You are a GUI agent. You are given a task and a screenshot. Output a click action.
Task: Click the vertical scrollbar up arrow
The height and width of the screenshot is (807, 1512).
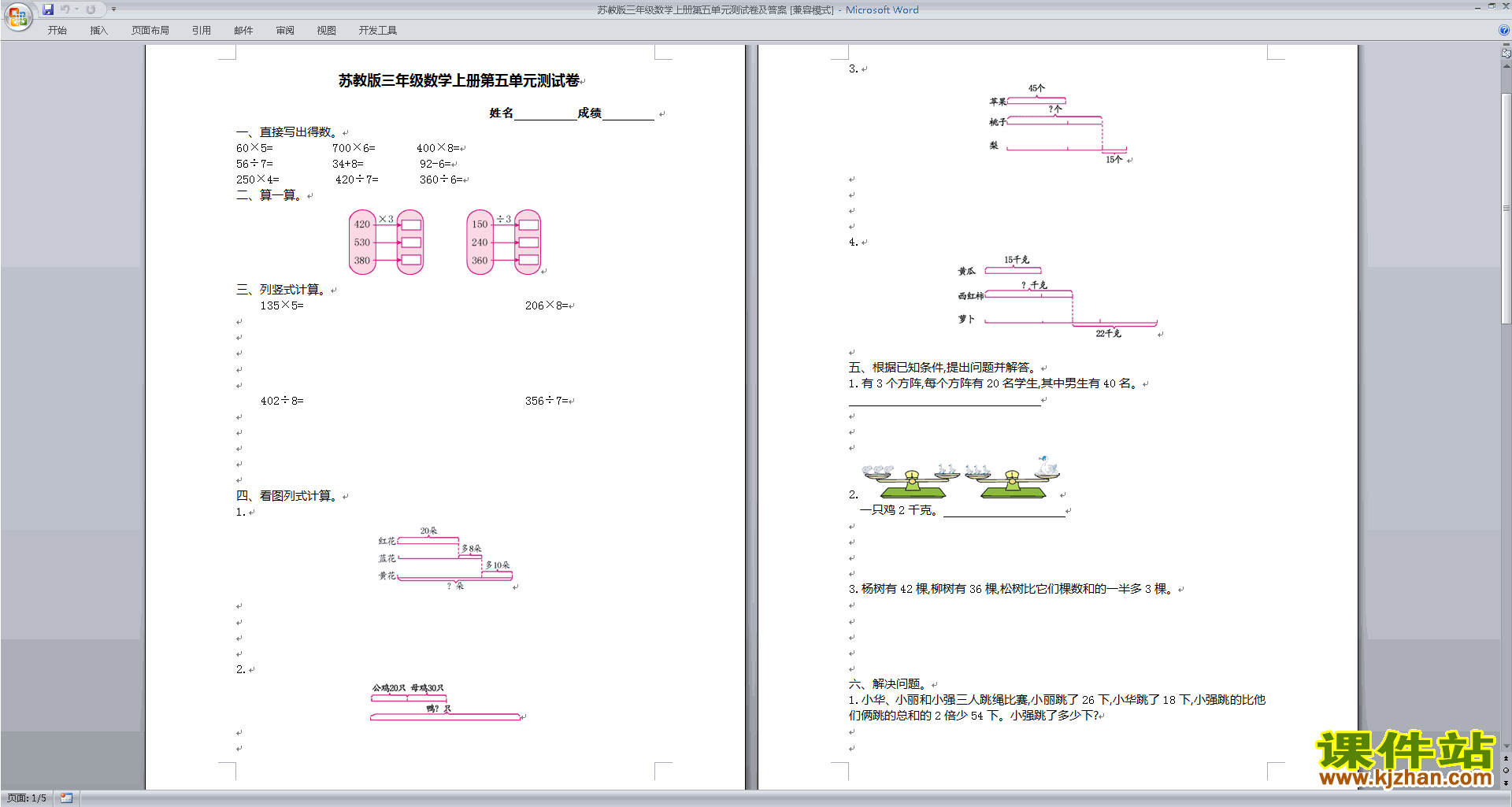pos(1506,66)
